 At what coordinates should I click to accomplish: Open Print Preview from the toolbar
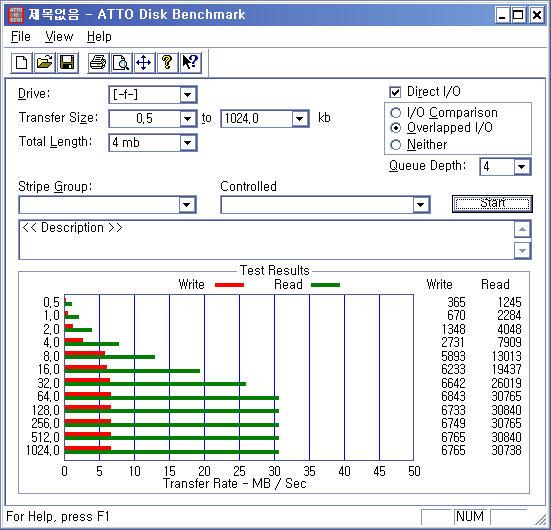tap(121, 63)
